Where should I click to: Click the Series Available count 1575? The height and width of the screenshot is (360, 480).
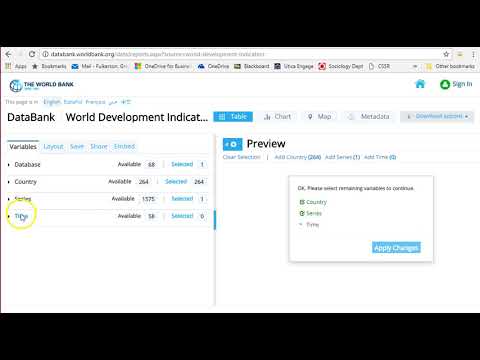click(148, 199)
